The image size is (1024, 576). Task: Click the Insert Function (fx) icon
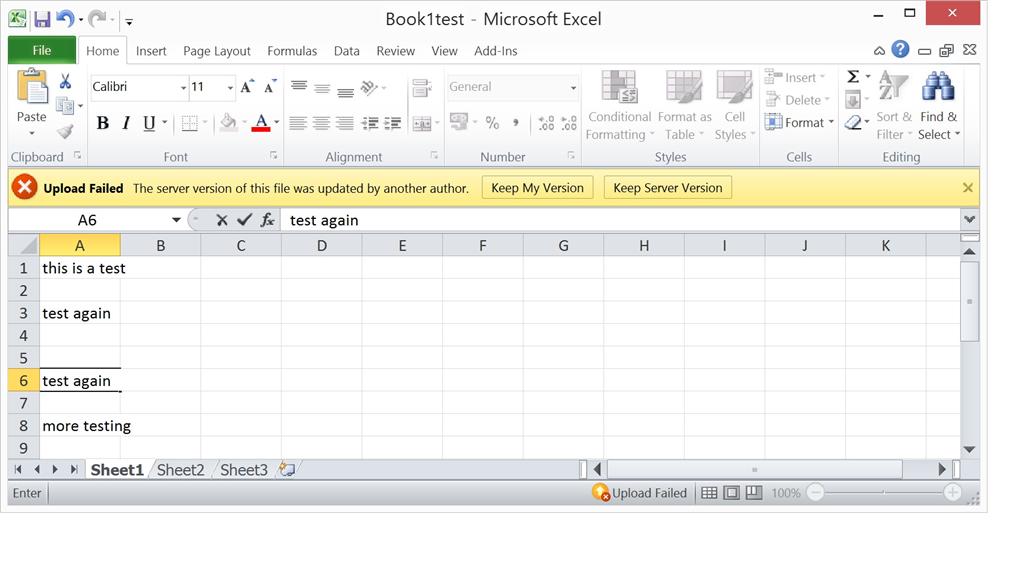pos(267,220)
